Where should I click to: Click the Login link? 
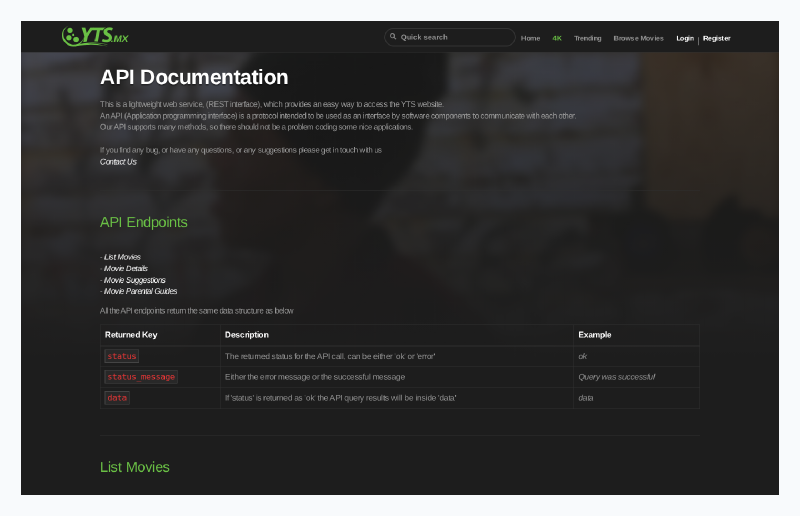click(684, 38)
